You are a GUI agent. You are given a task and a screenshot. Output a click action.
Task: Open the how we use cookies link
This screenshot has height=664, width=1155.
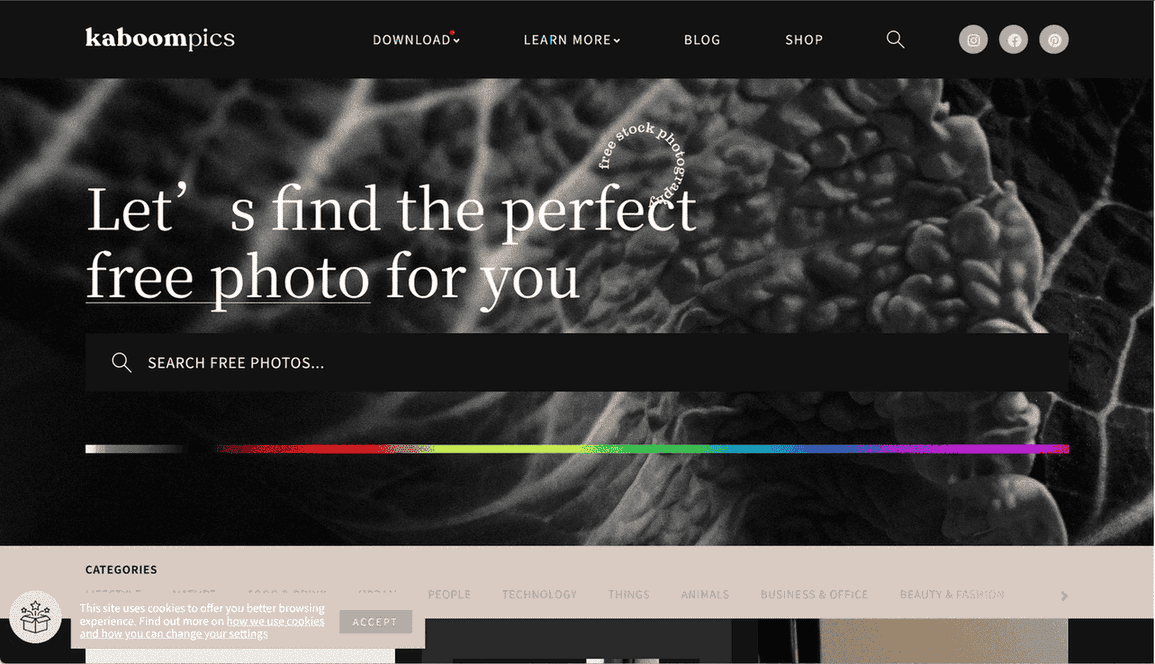275,621
